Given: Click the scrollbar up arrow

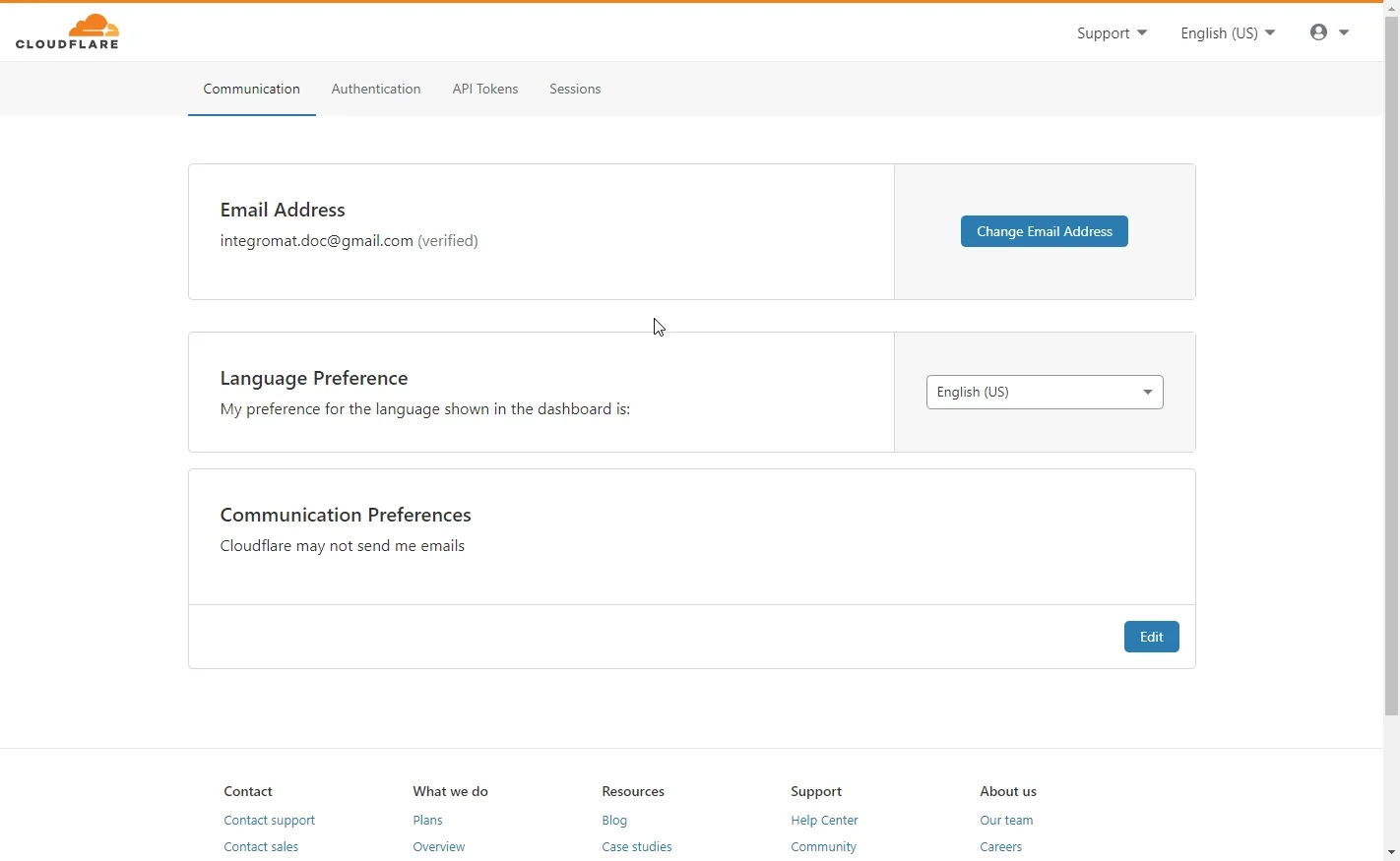Looking at the screenshot, I should 1391,8.
